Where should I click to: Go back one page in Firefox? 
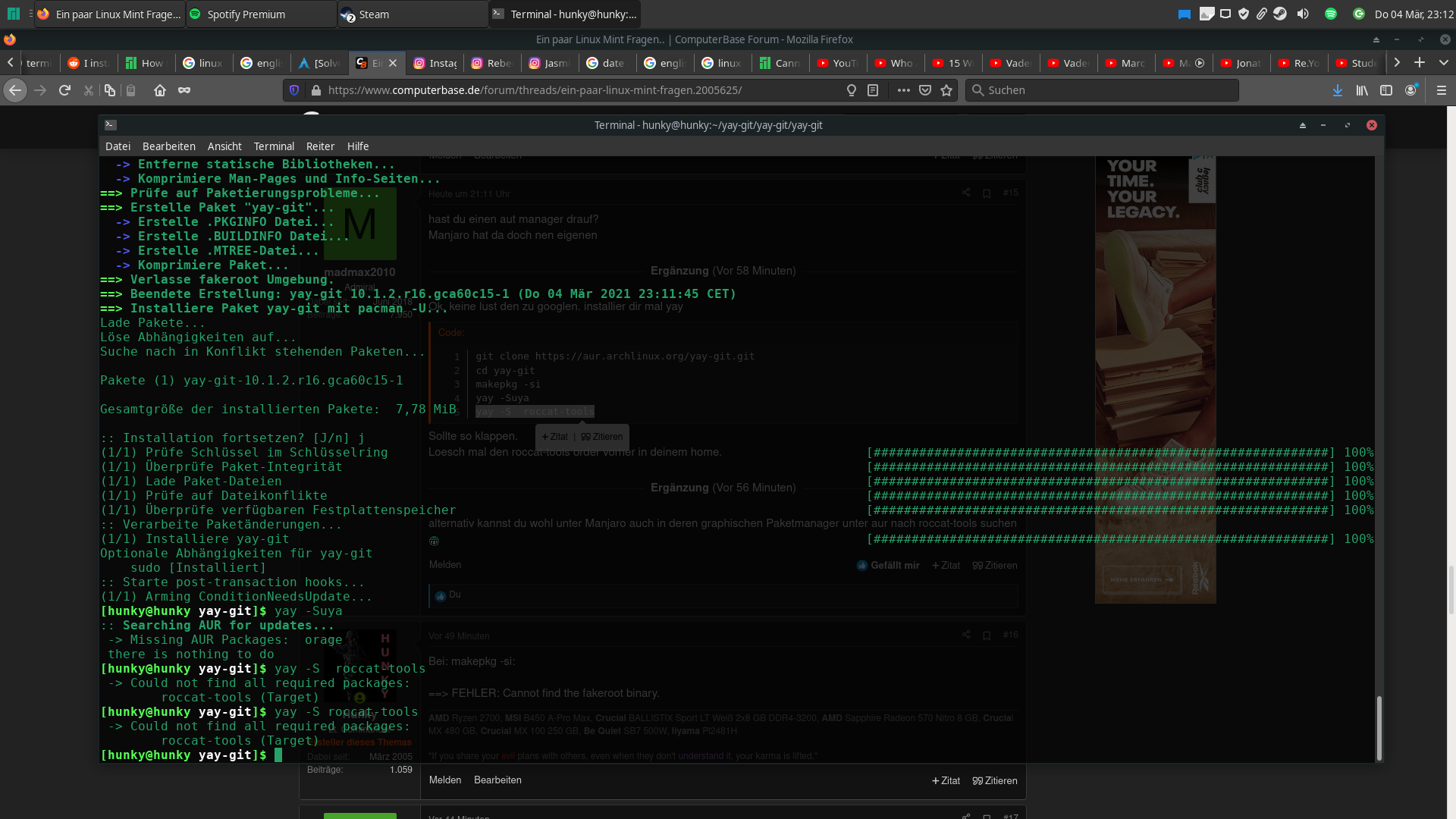pos(15,90)
